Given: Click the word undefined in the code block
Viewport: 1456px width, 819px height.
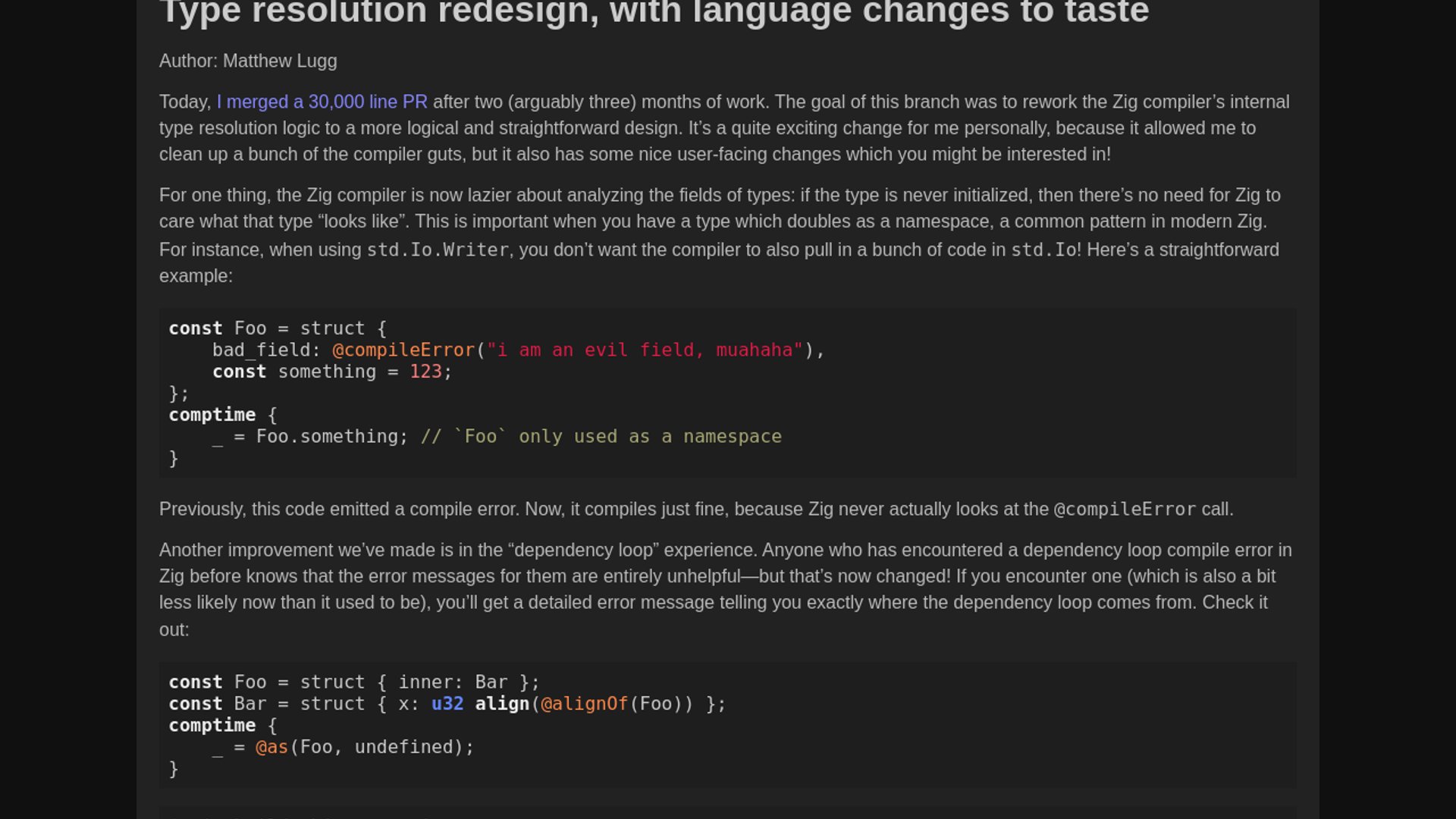Looking at the screenshot, I should click(x=403, y=747).
